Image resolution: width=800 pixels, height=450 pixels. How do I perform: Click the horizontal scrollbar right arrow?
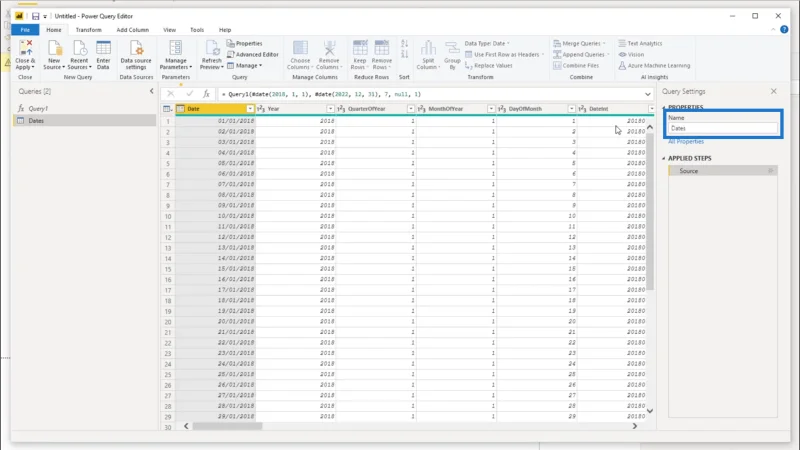(x=635, y=426)
